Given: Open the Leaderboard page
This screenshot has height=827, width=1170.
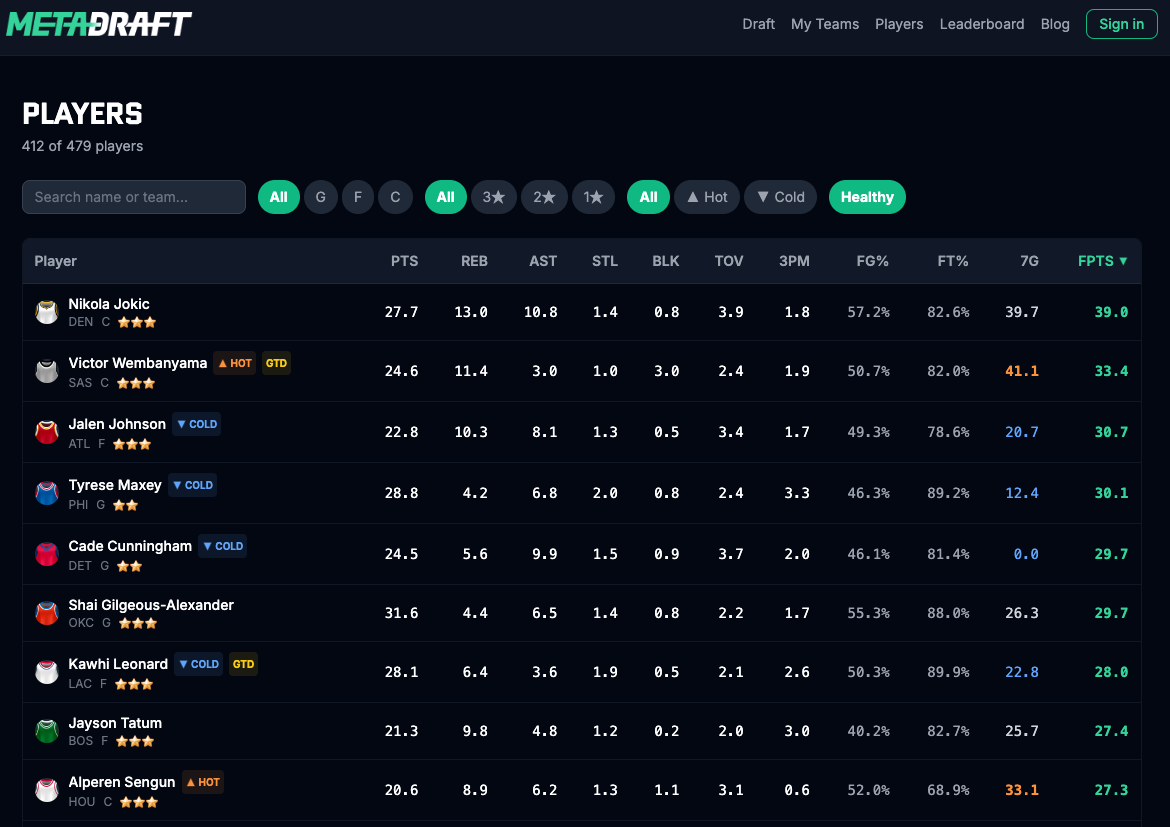Looking at the screenshot, I should [981, 24].
